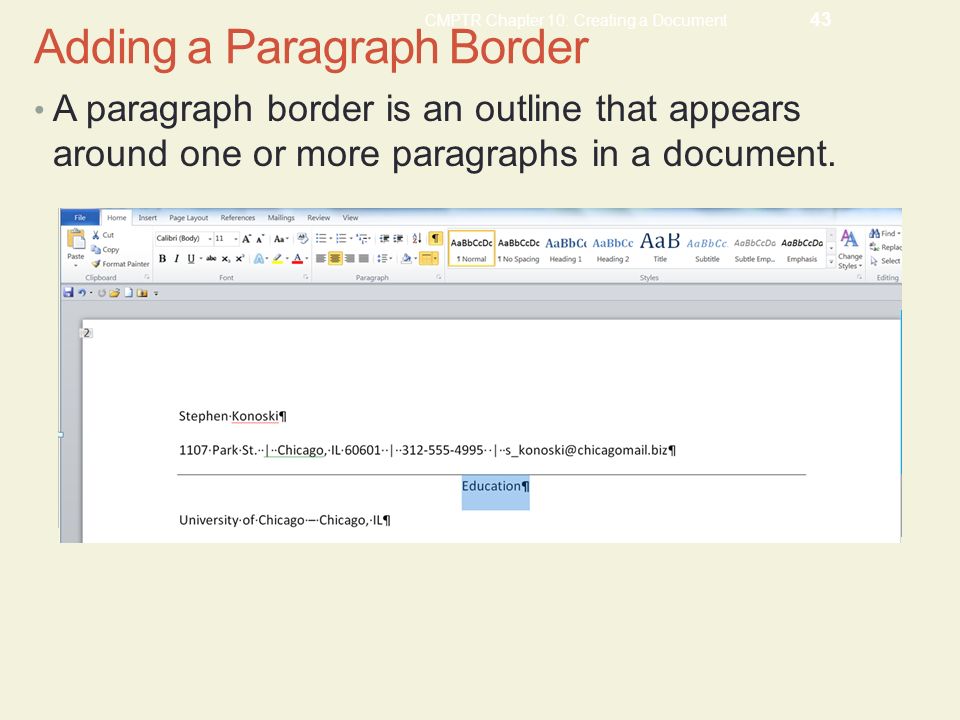Toggle Center alignment button
The image size is (960, 720).
click(x=336, y=258)
